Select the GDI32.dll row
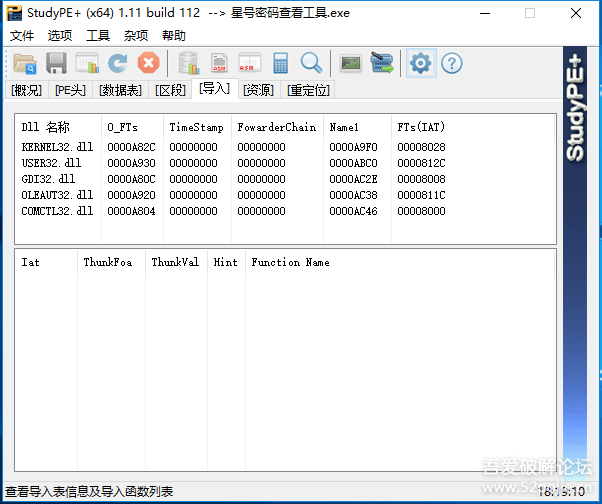Image resolution: width=602 pixels, height=504 pixels. (x=285, y=179)
